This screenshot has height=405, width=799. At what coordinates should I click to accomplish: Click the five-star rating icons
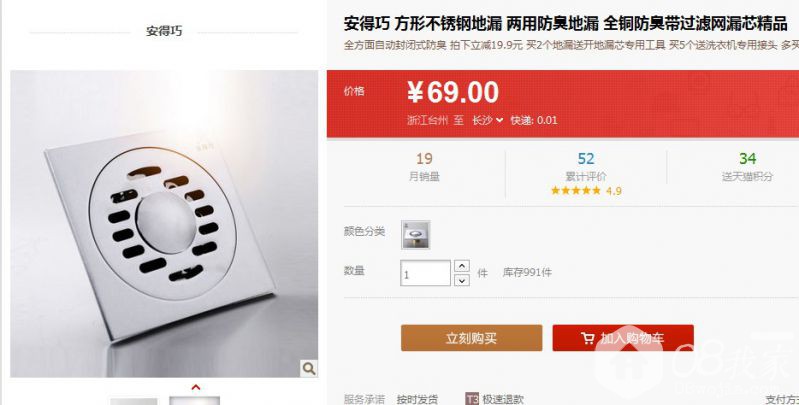coord(576,191)
